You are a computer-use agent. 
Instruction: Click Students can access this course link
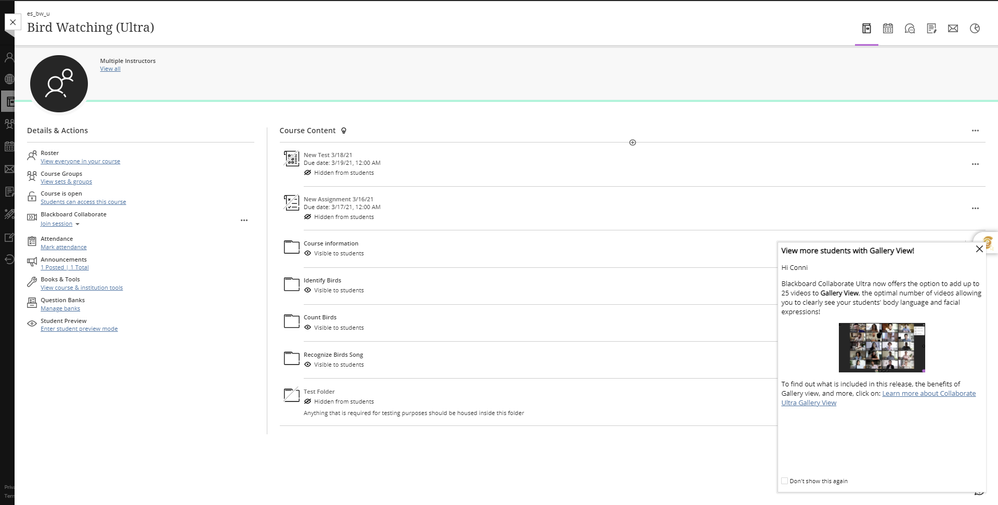(83, 202)
